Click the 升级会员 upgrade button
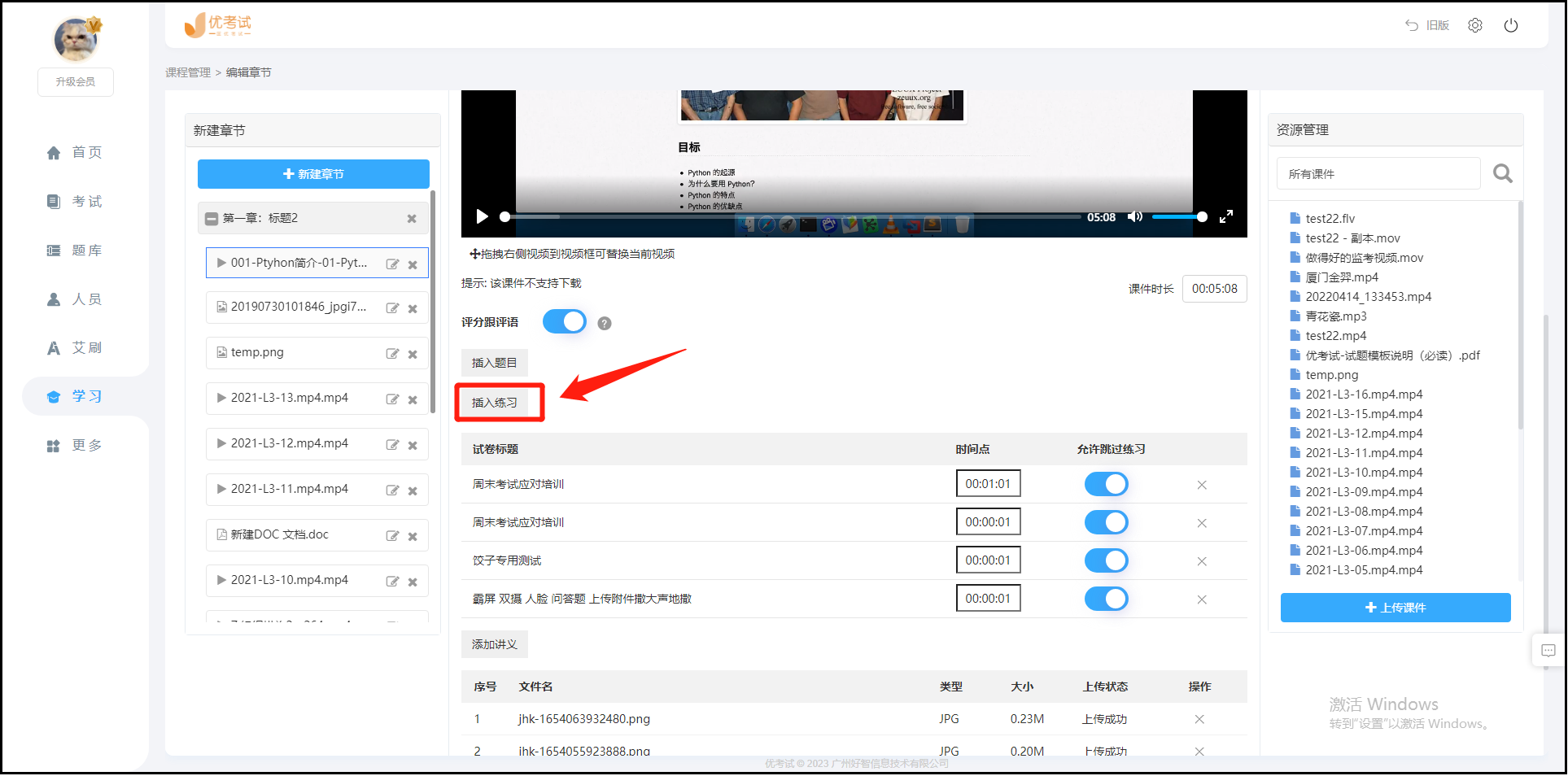This screenshot has height=776, width=1568. click(76, 81)
